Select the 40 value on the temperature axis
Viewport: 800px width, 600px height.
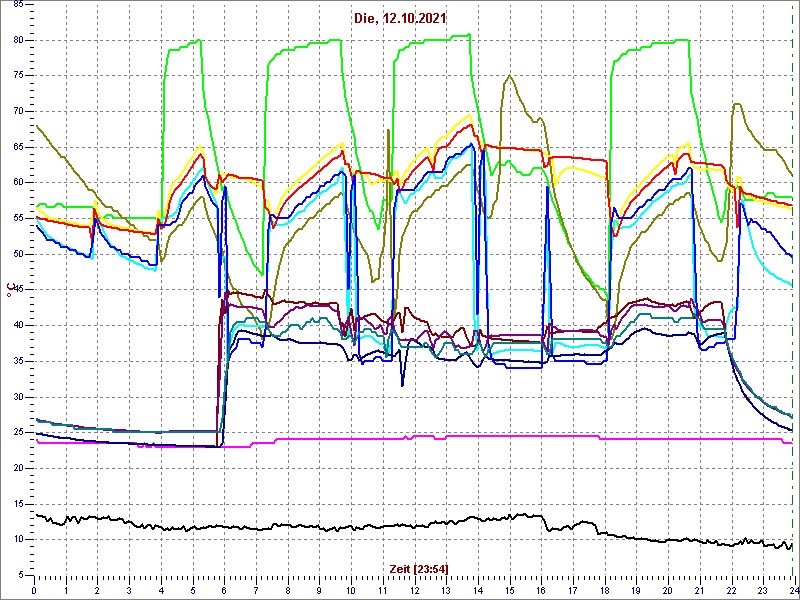pos(19,326)
